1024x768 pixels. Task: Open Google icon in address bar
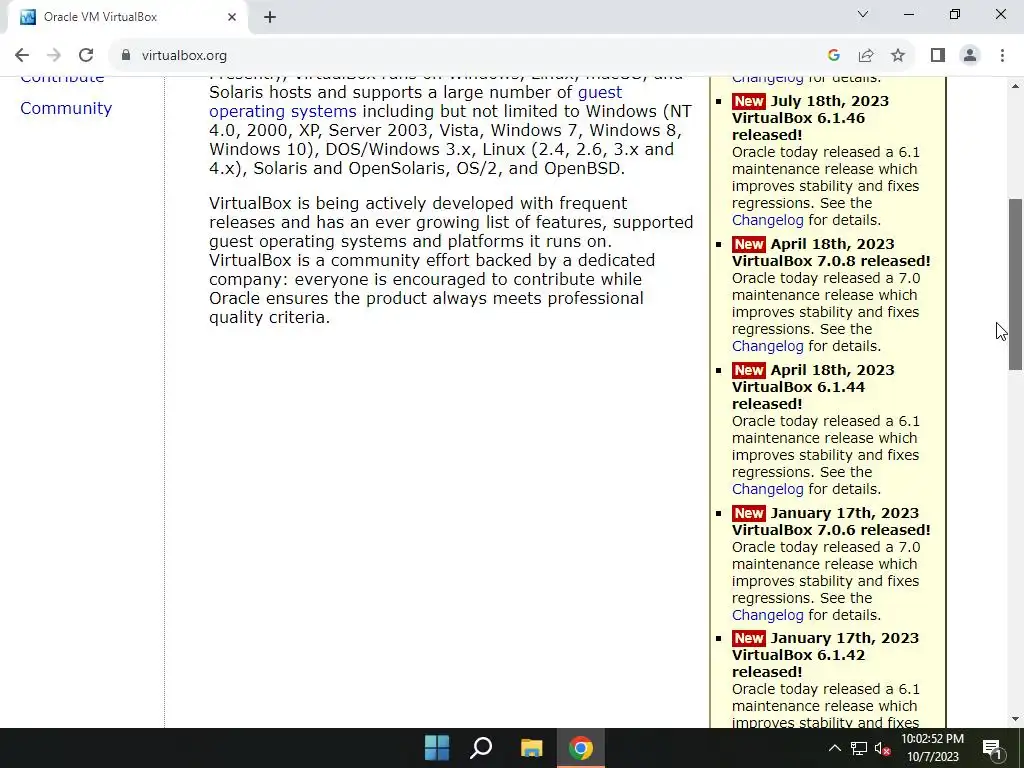(833, 56)
